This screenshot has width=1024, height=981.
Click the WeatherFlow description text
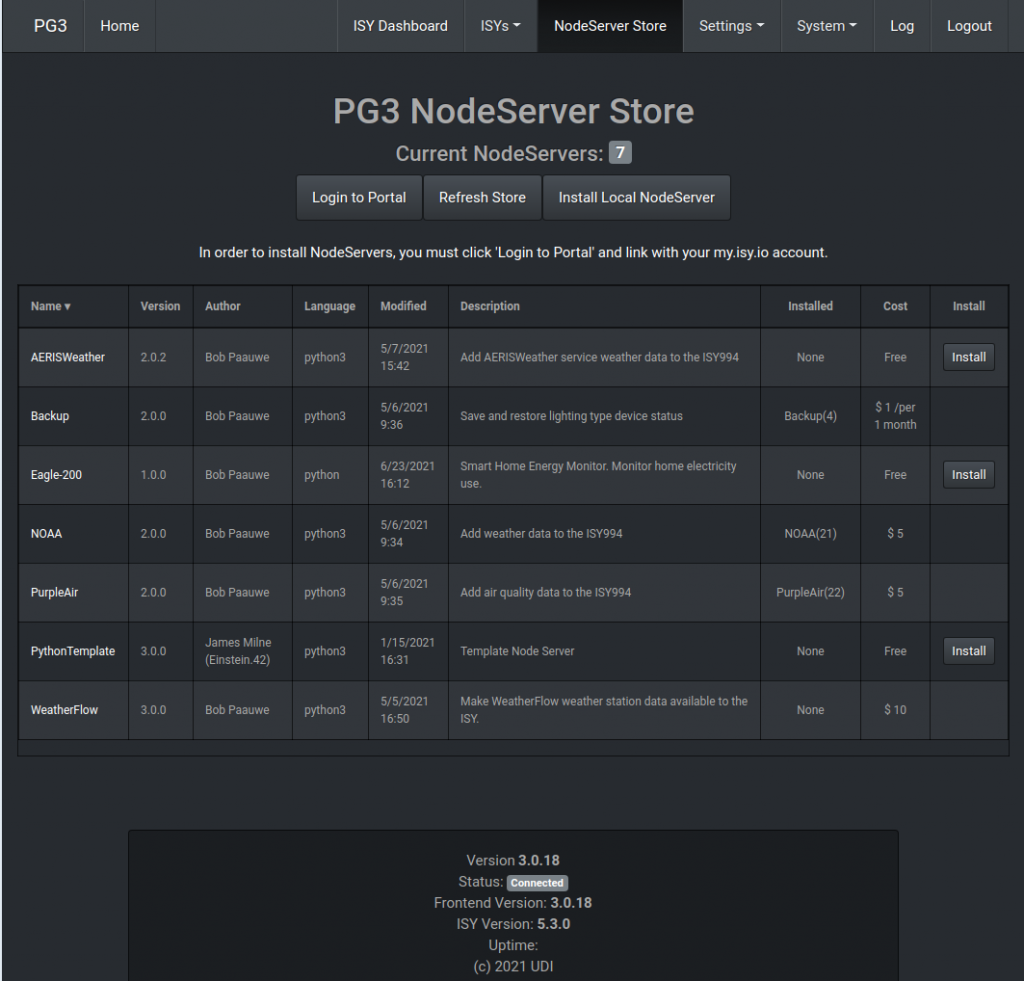point(604,710)
